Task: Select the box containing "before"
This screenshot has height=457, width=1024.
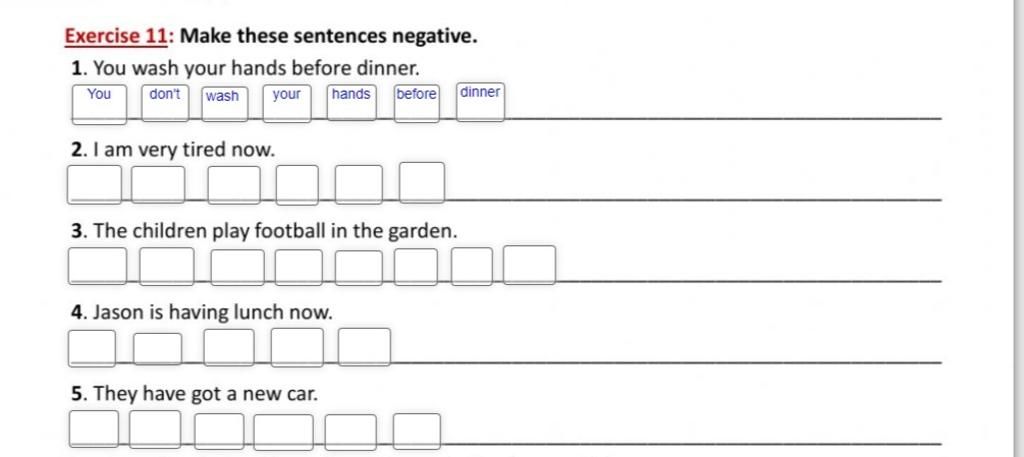Action: [x=417, y=103]
